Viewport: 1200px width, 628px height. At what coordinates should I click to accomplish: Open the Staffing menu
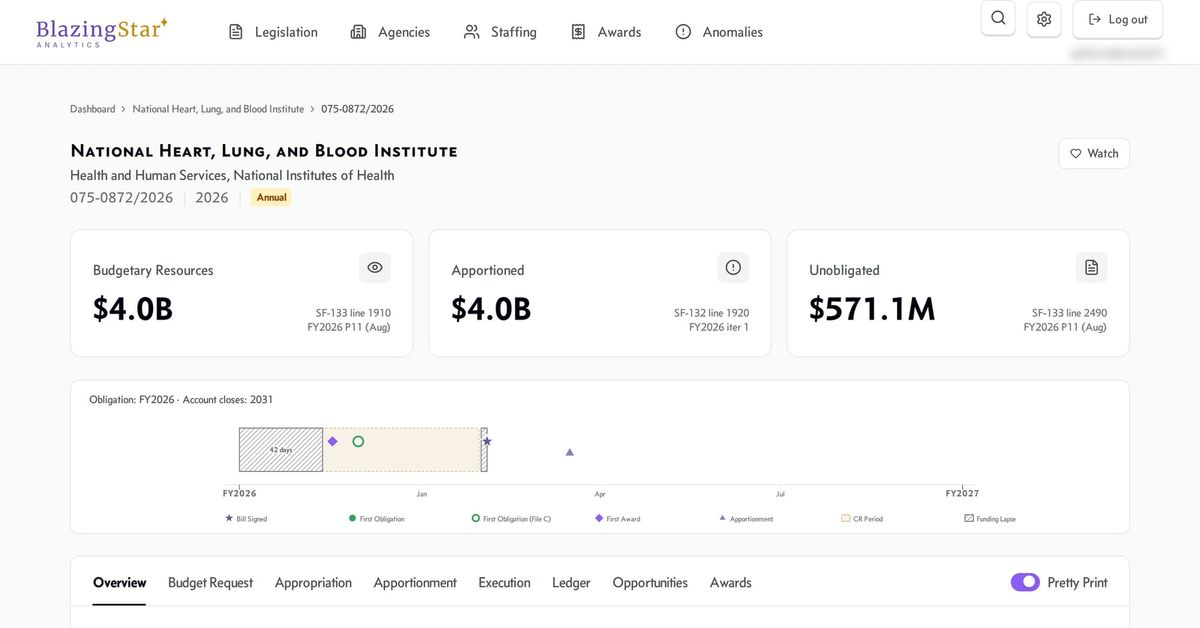click(500, 32)
